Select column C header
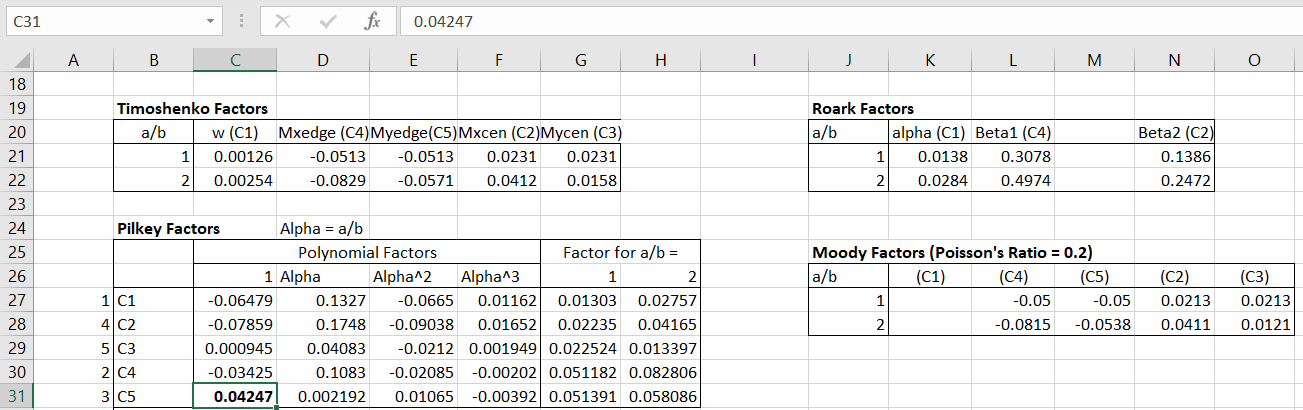Viewport: 1303px width, 410px height. [x=234, y=62]
